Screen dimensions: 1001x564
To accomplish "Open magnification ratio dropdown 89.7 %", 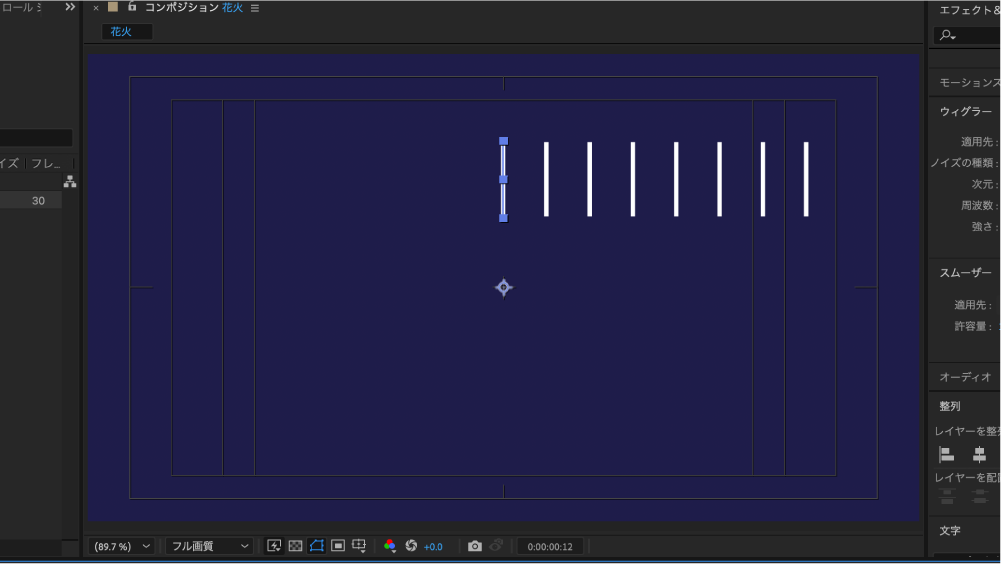I will pyautogui.click(x=121, y=546).
